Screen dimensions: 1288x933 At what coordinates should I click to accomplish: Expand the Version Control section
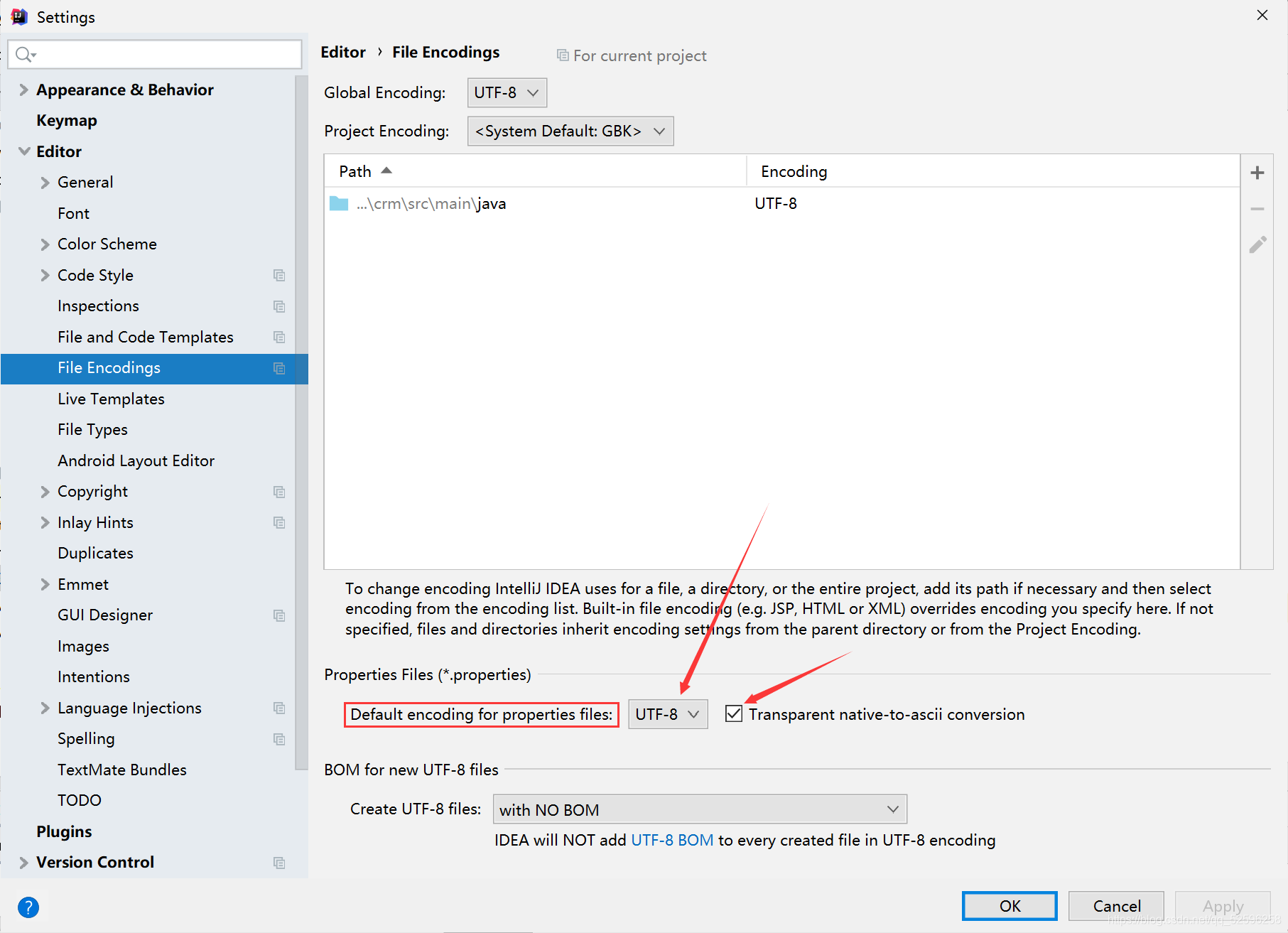pyautogui.click(x=23, y=863)
